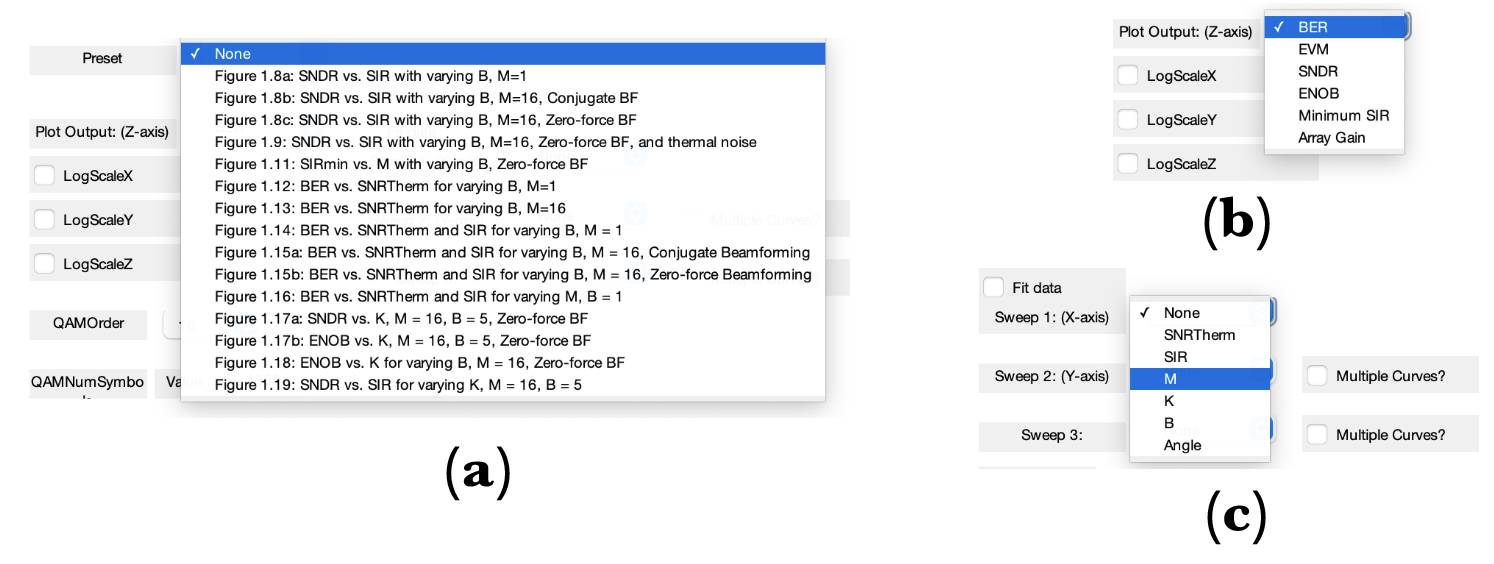Viewport: 1494px width, 564px height.
Task: Pick Figure 1.11 SIRmin vs. M preset
Action: 401,164
